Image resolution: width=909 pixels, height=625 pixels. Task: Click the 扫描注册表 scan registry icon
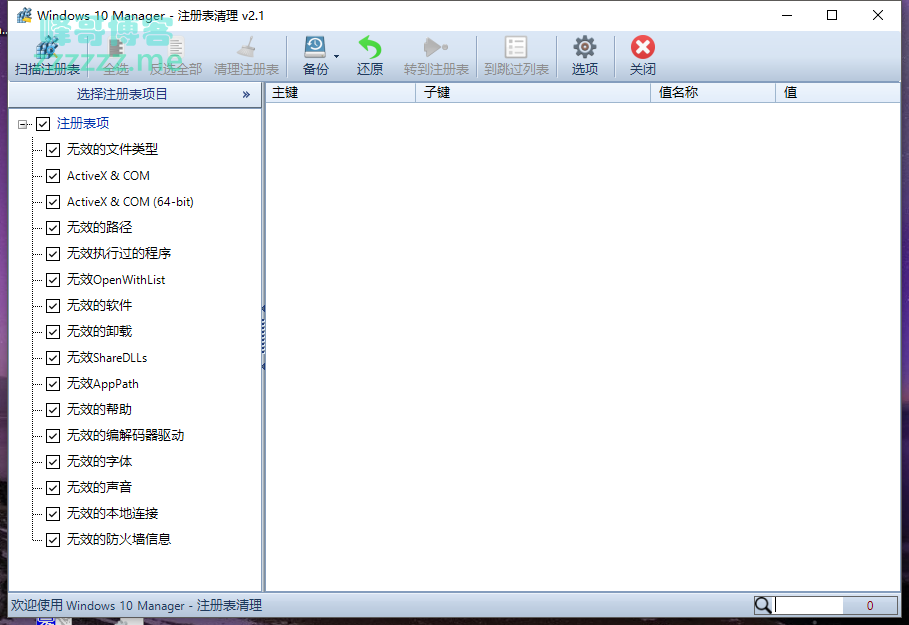click(47, 47)
